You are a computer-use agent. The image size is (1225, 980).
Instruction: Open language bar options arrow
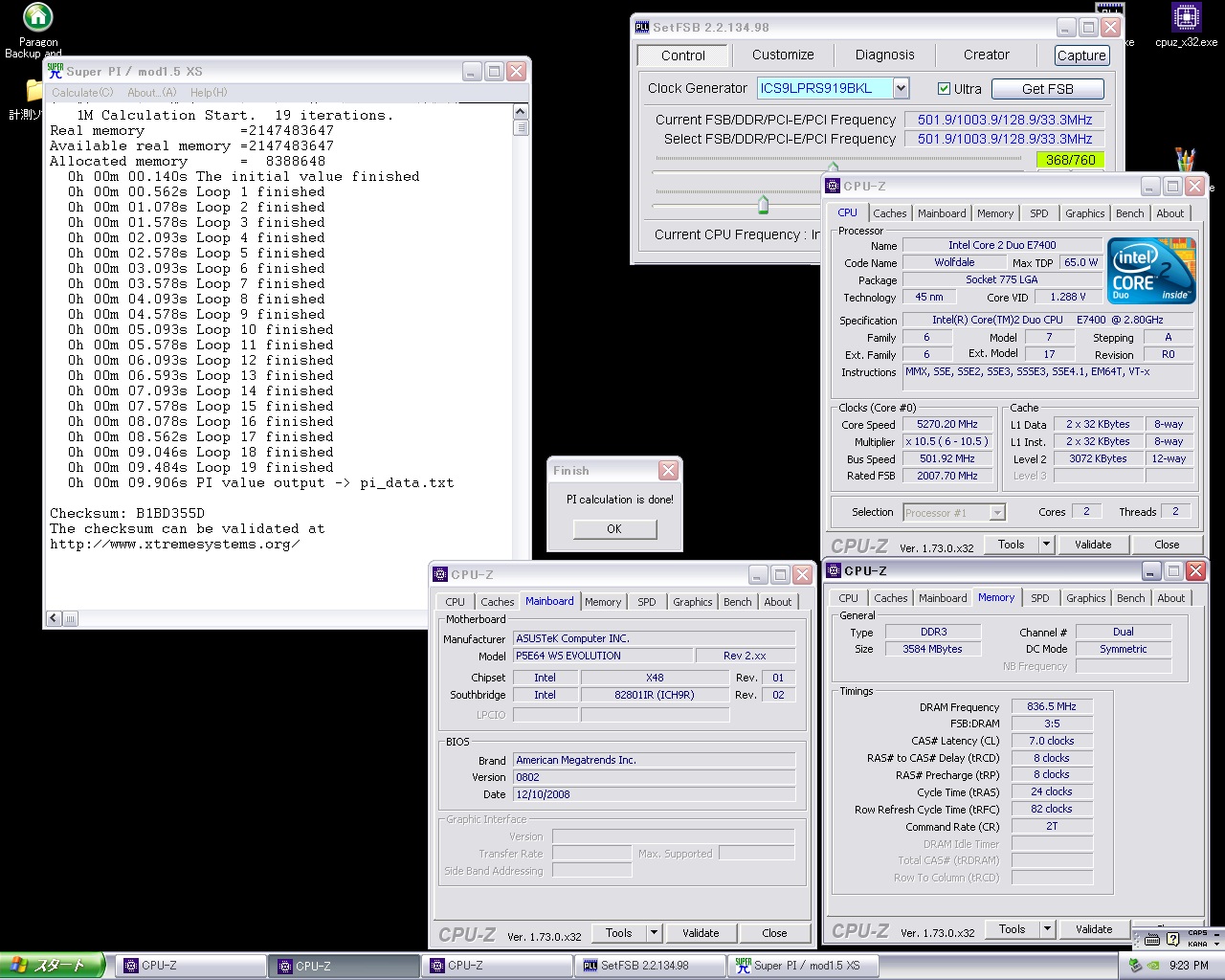click(1216, 945)
